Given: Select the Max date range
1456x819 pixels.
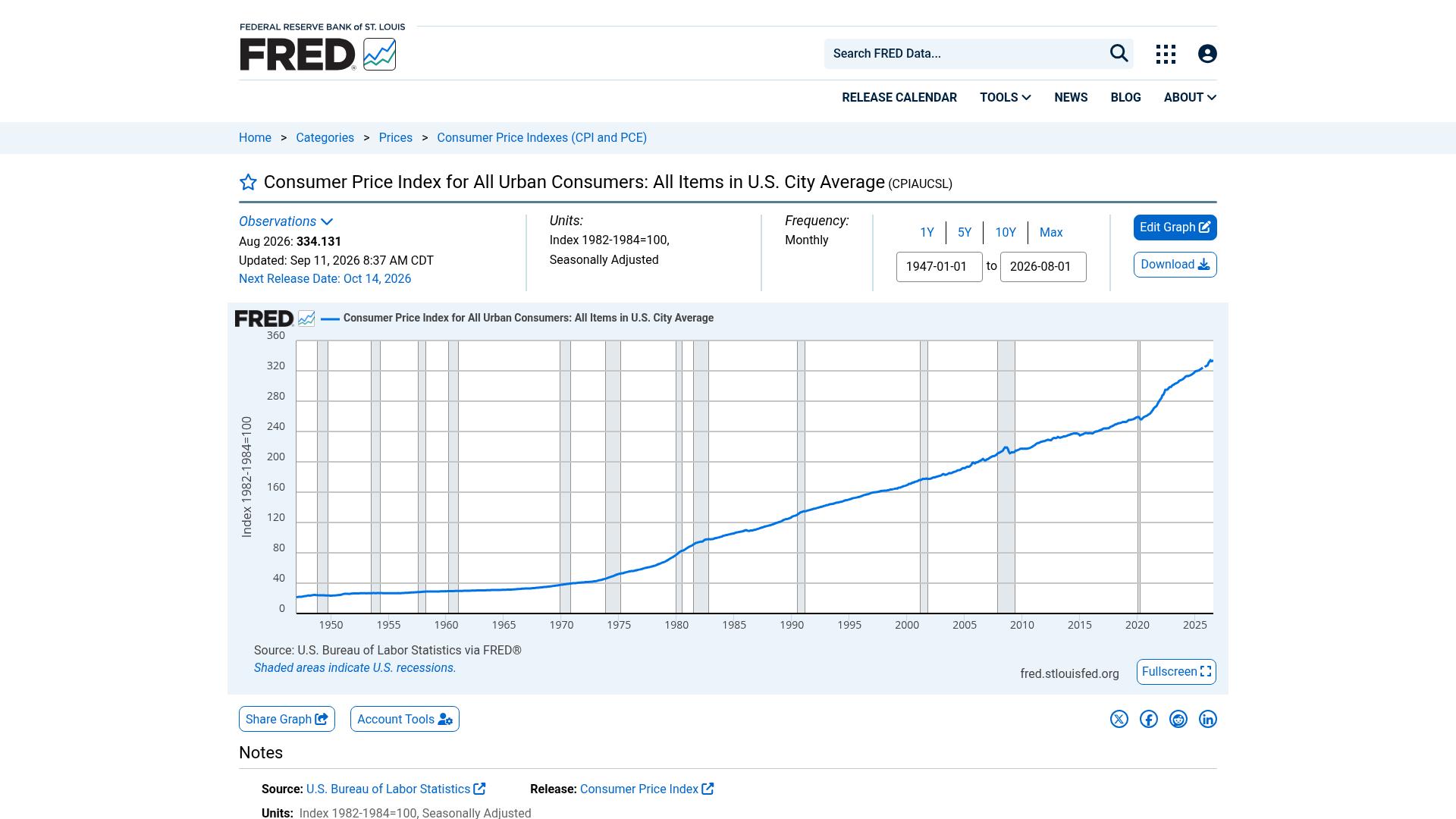Looking at the screenshot, I should 1051,232.
